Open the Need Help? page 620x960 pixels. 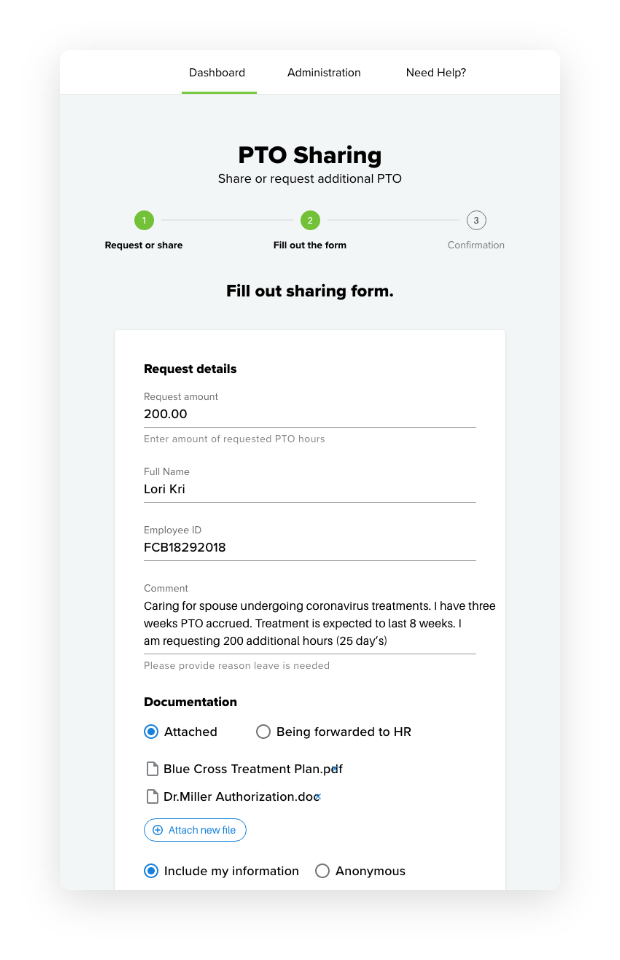click(435, 72)
